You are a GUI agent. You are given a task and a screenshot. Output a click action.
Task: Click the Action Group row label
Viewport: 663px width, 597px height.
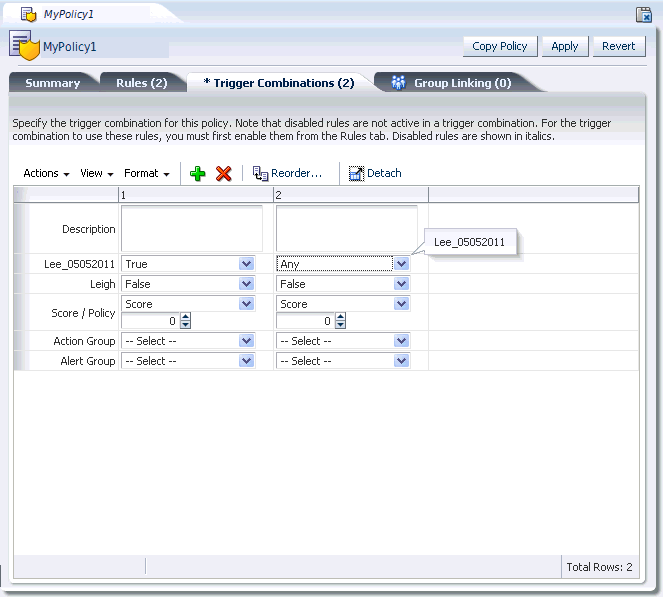84,341
